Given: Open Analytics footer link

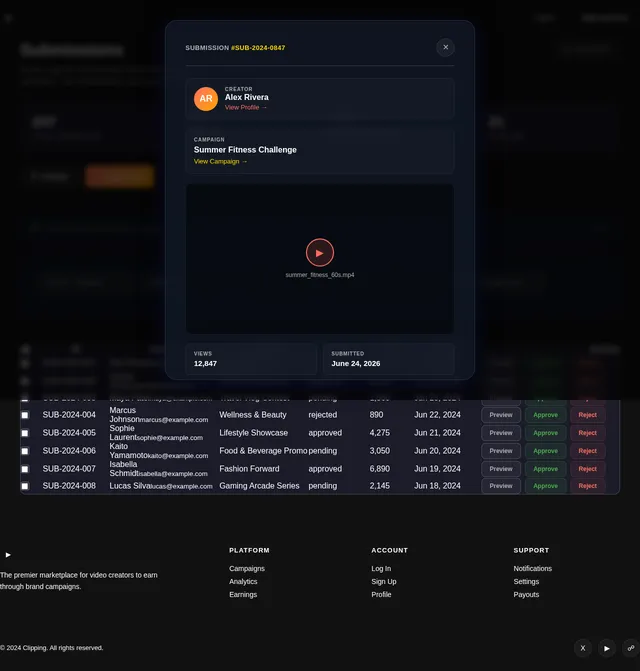Looking at the screenshot, I should [243, 582].
